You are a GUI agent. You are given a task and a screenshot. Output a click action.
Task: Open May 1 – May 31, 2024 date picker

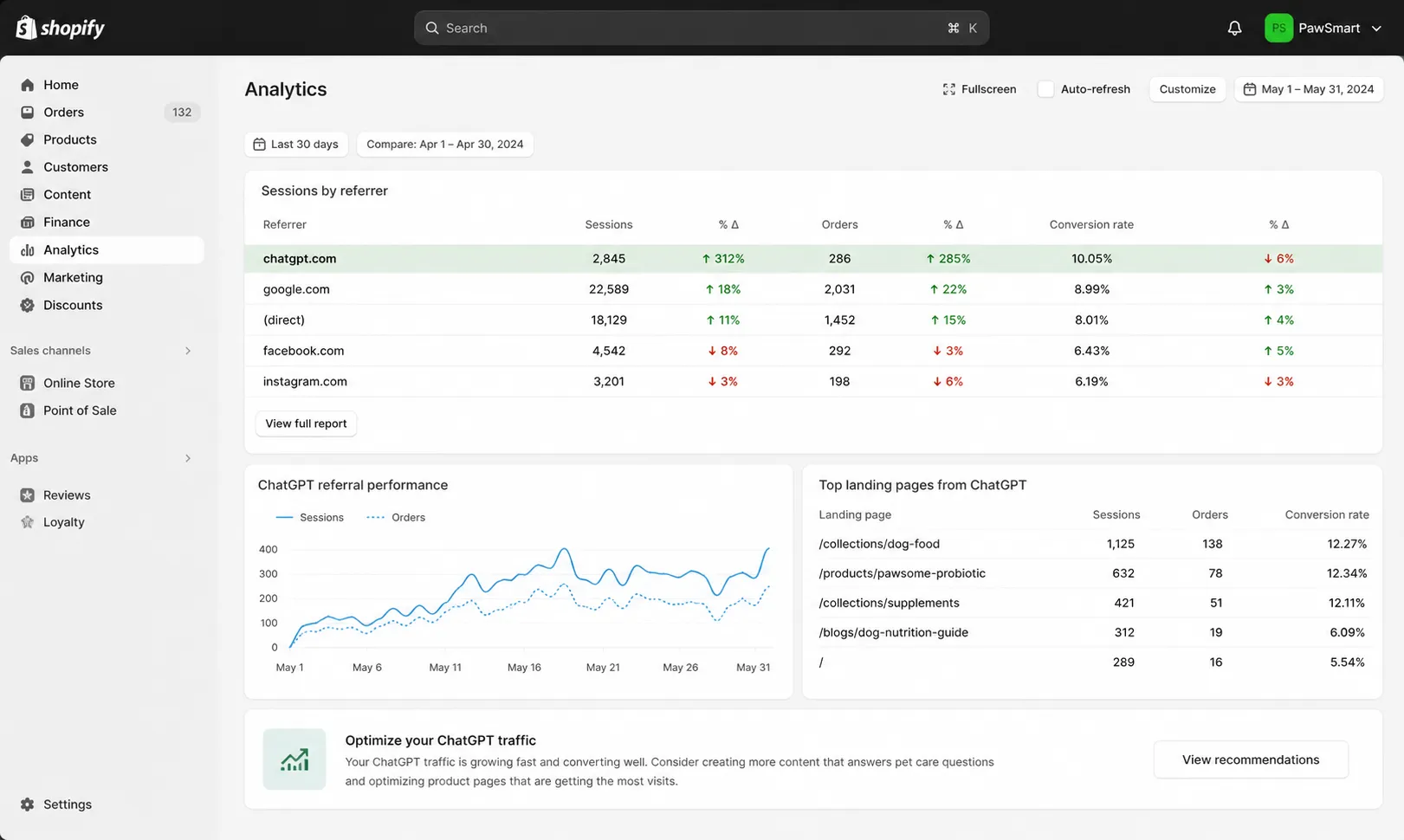pyautogui.click(x=1309, y=89)
